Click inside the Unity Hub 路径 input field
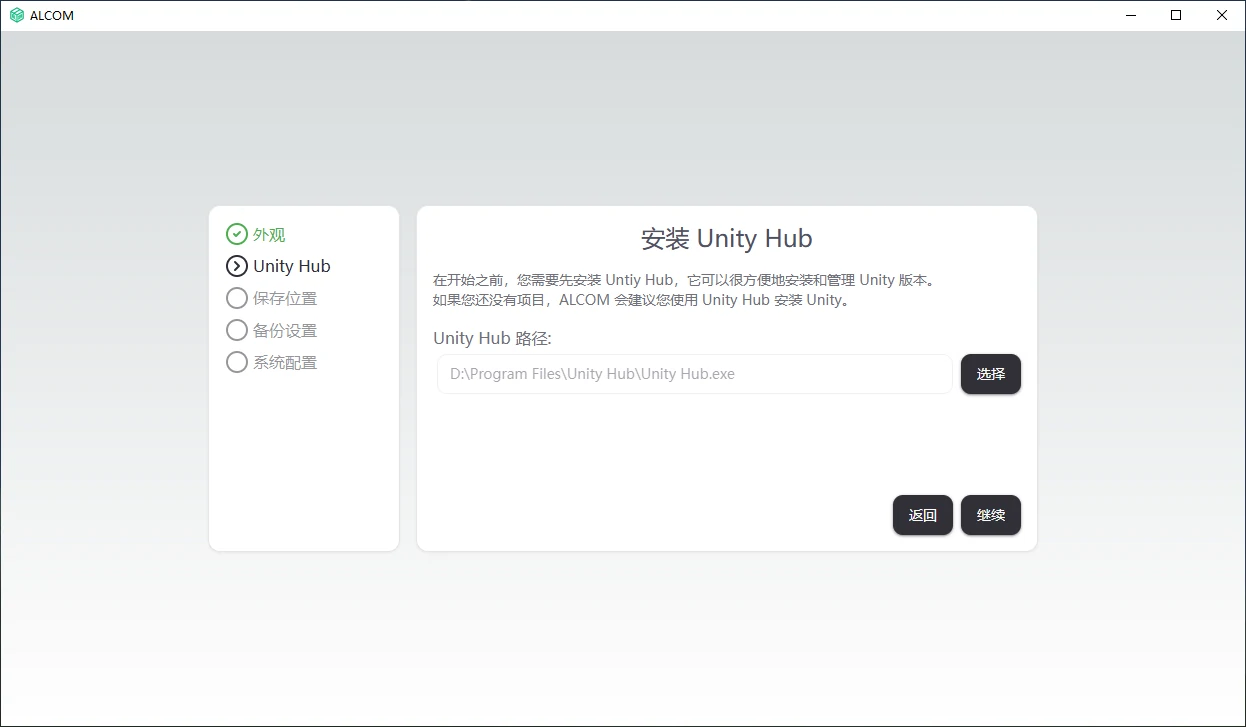The width and height of the screenshot is (1246, 727). pos(694,373)
